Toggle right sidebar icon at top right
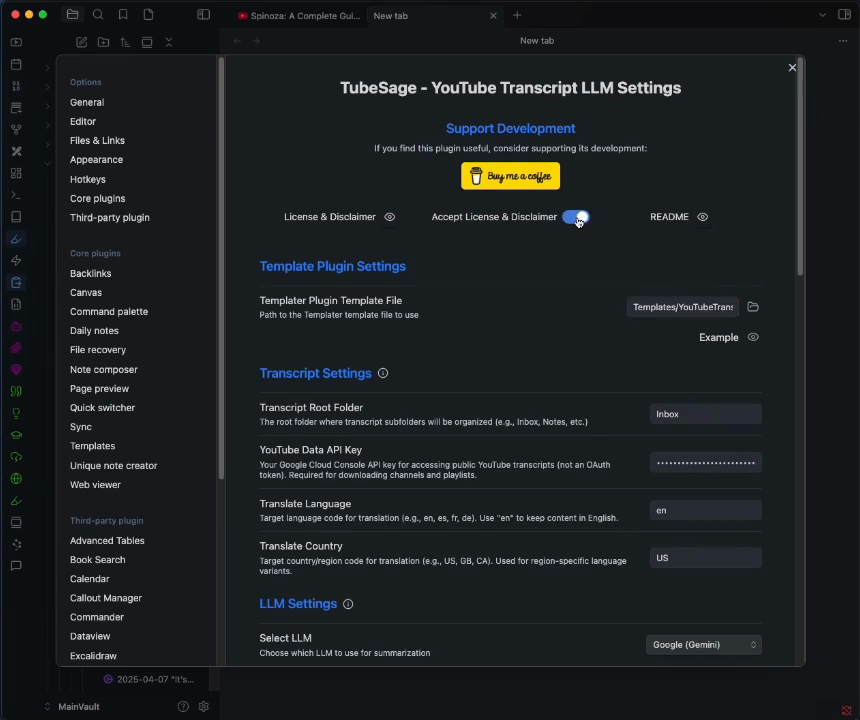 point(845,15)
